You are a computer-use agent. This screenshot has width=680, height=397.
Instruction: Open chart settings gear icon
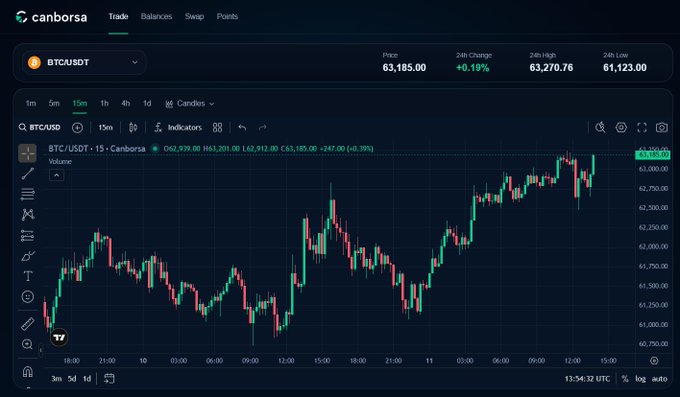(x=621, y=128)
